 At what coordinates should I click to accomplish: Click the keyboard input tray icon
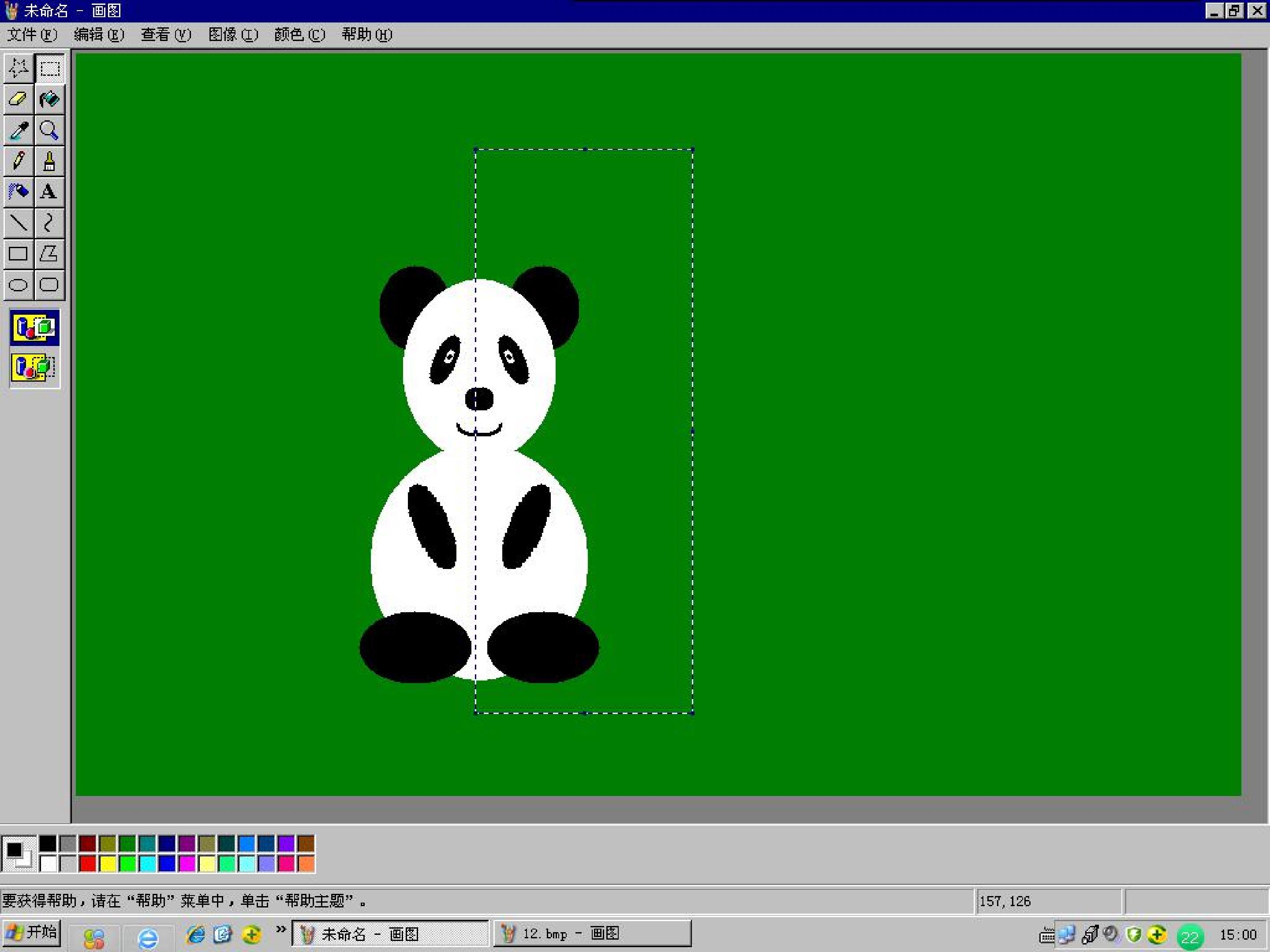pyautogui.click(x=1047, y=936)
